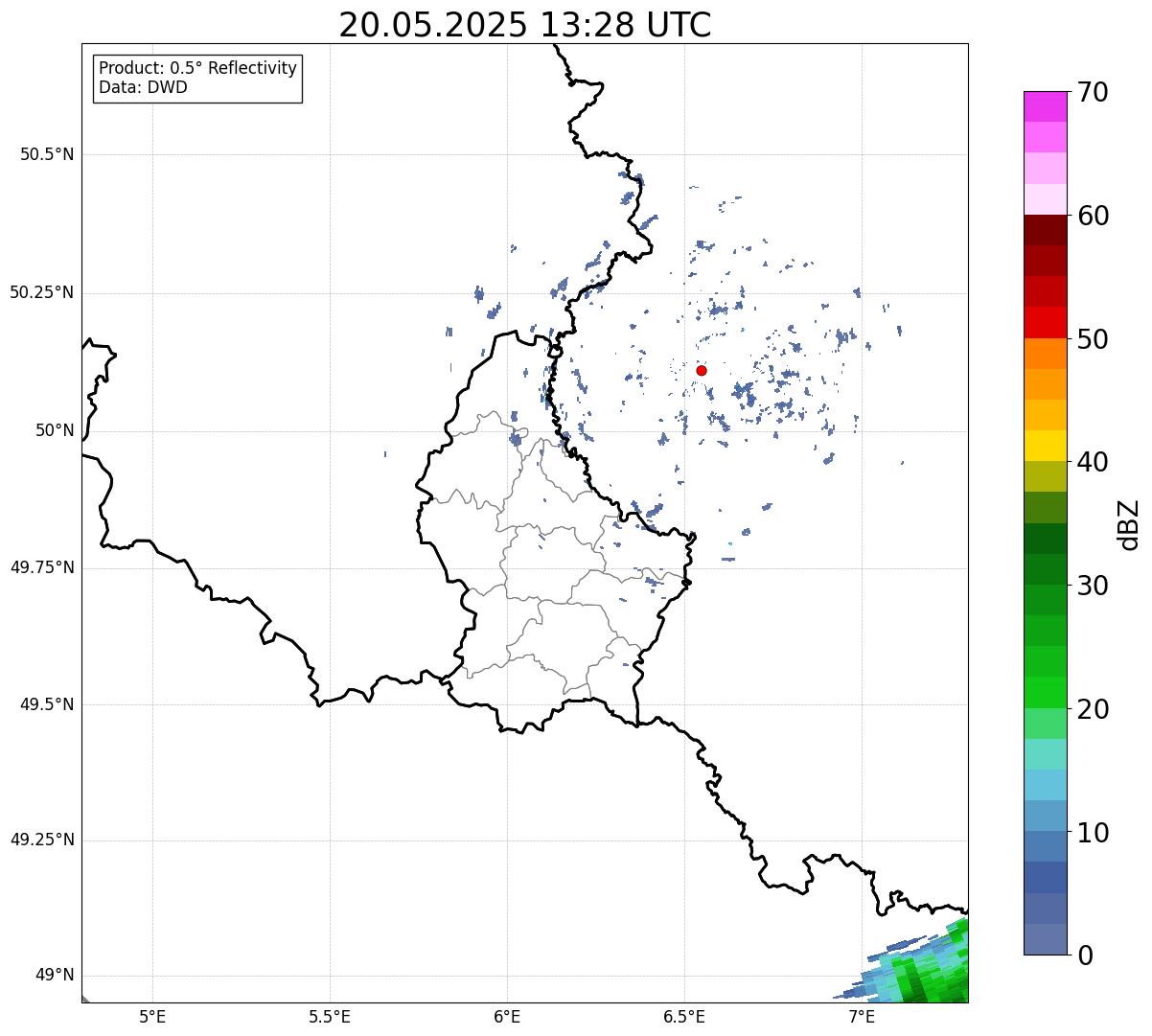
Task: Click the dBZ colorbar axis label
Action: (x=1129, y=524)
